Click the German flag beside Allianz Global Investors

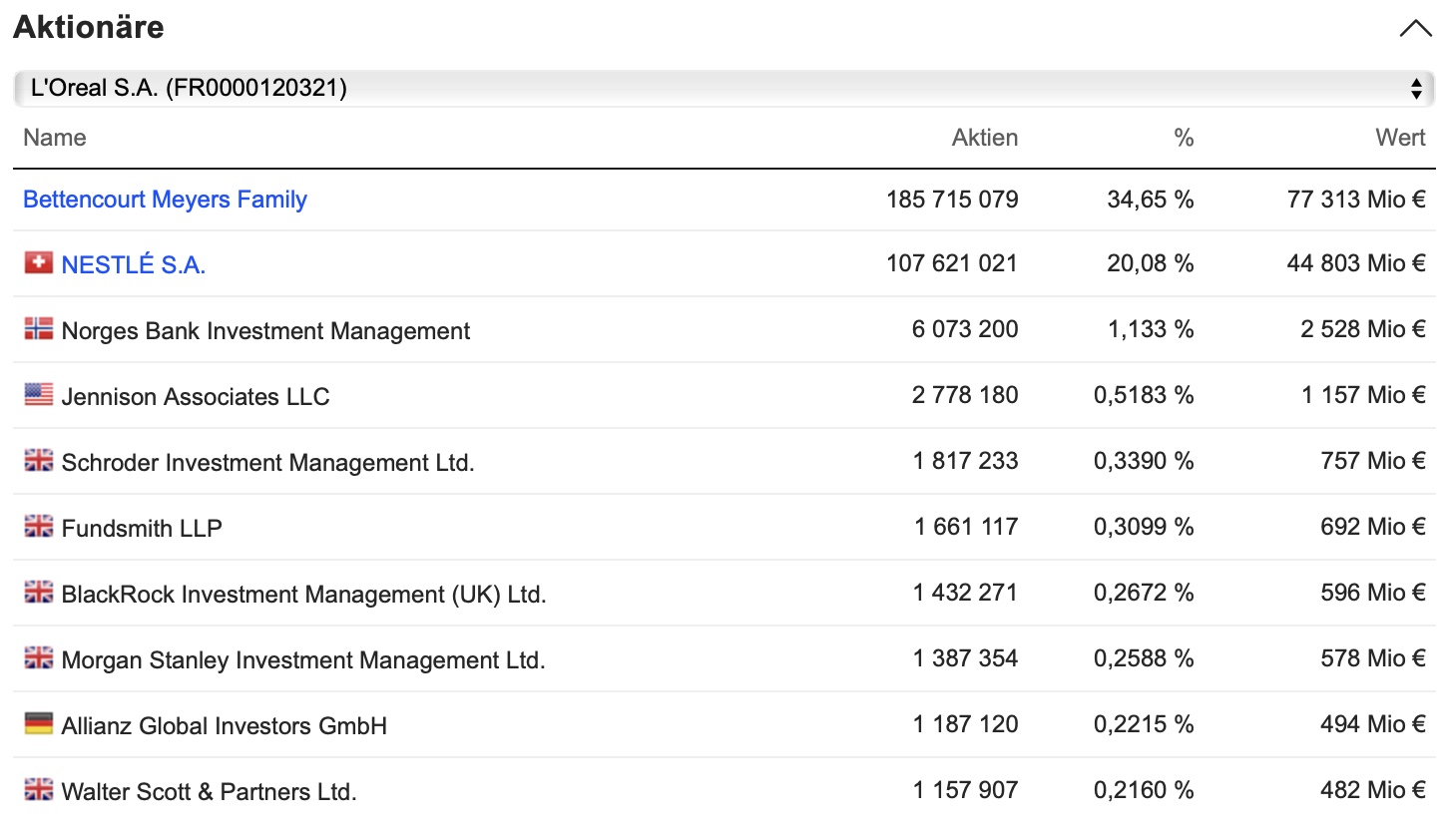(x=38, y=724)
